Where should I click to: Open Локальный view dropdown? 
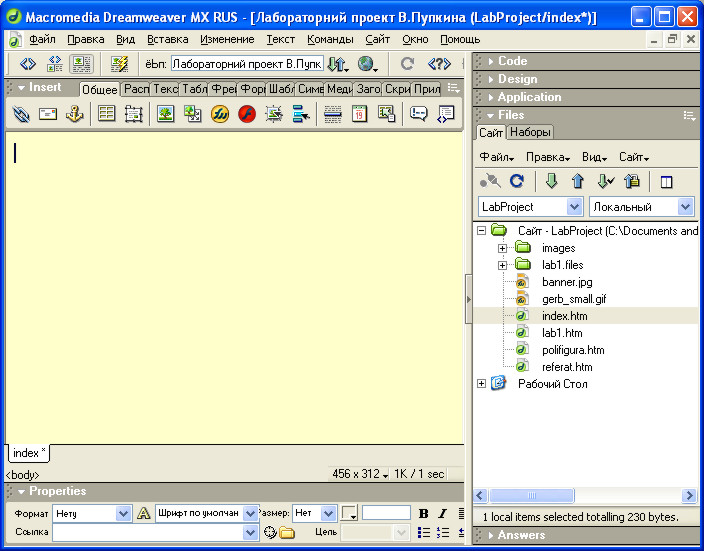(685, 207)
